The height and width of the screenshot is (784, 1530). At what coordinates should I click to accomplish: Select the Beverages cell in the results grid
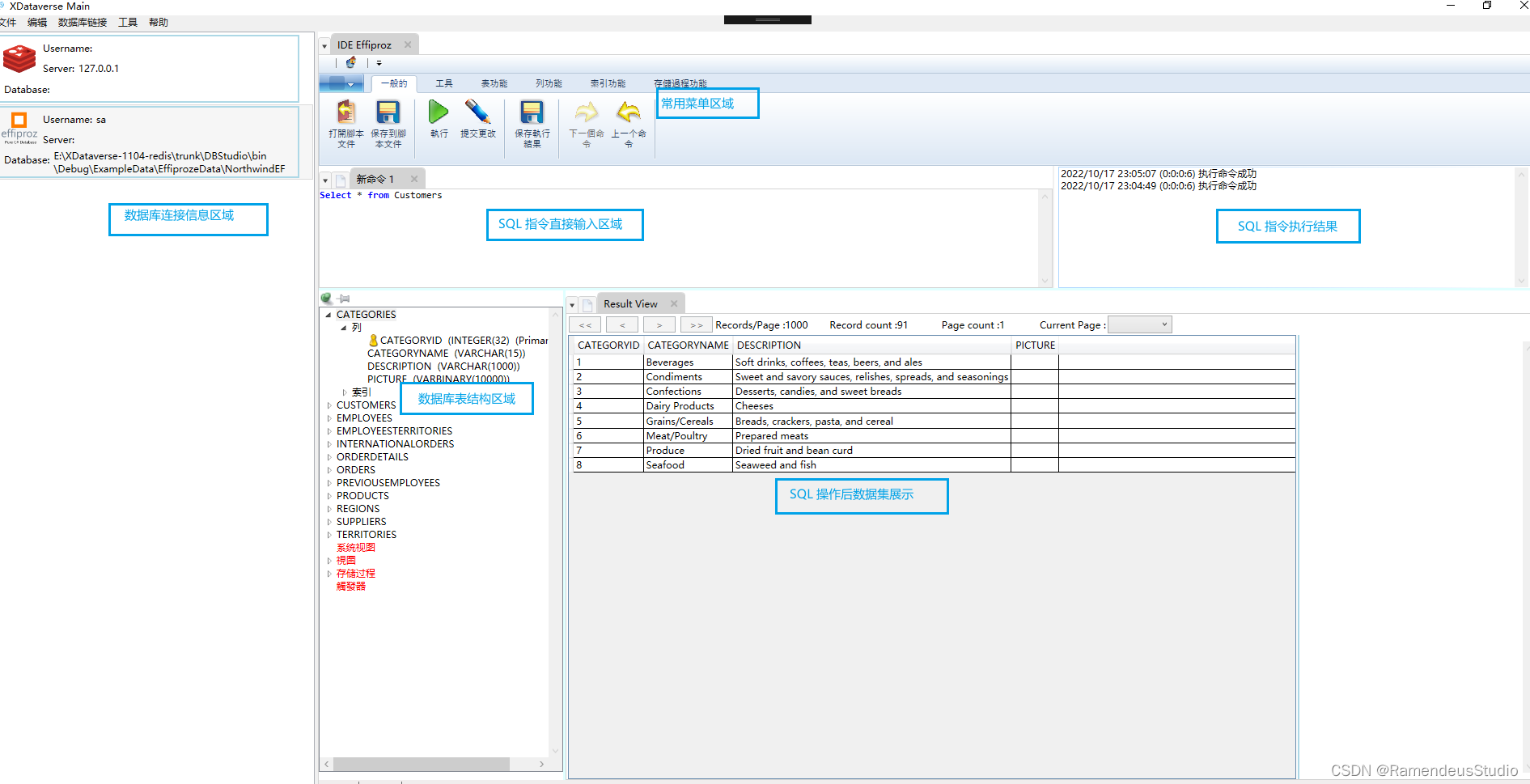pos(688,362)
